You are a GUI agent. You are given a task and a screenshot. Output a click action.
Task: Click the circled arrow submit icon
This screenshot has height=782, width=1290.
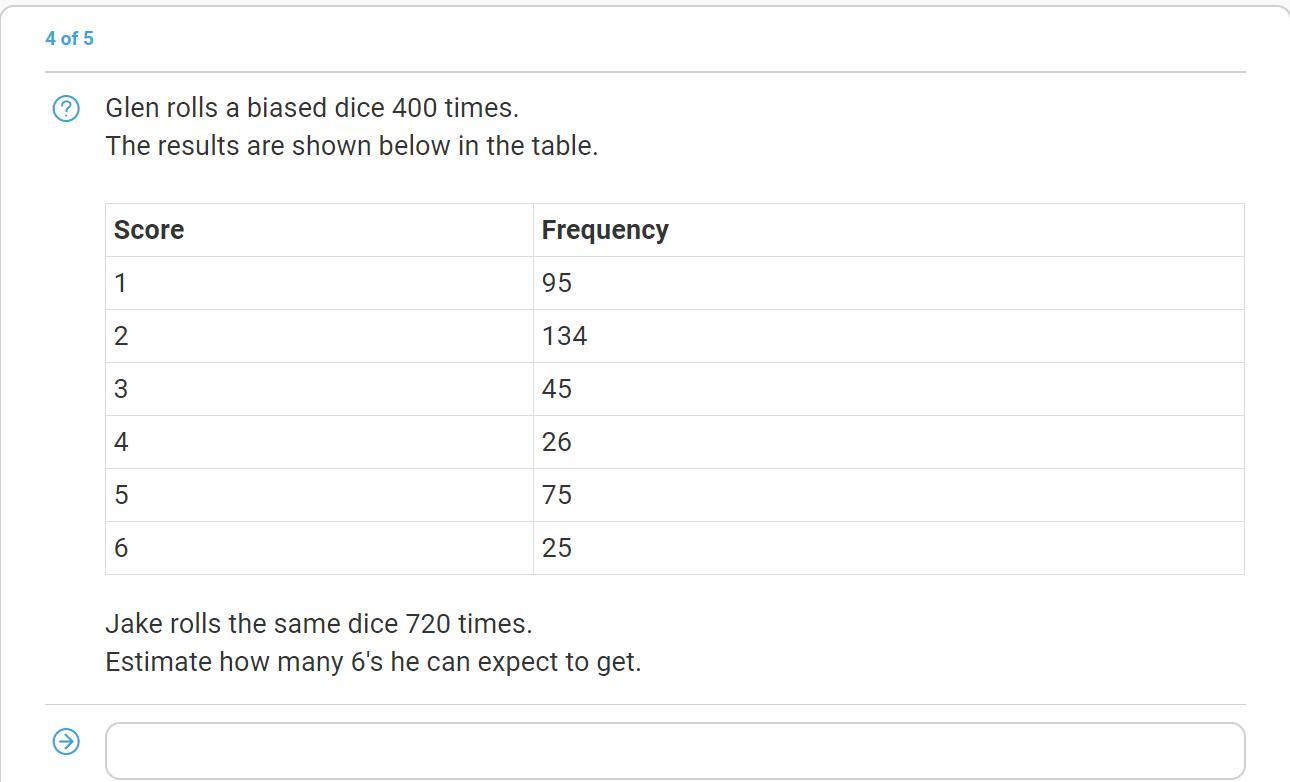tap(66, 741)
